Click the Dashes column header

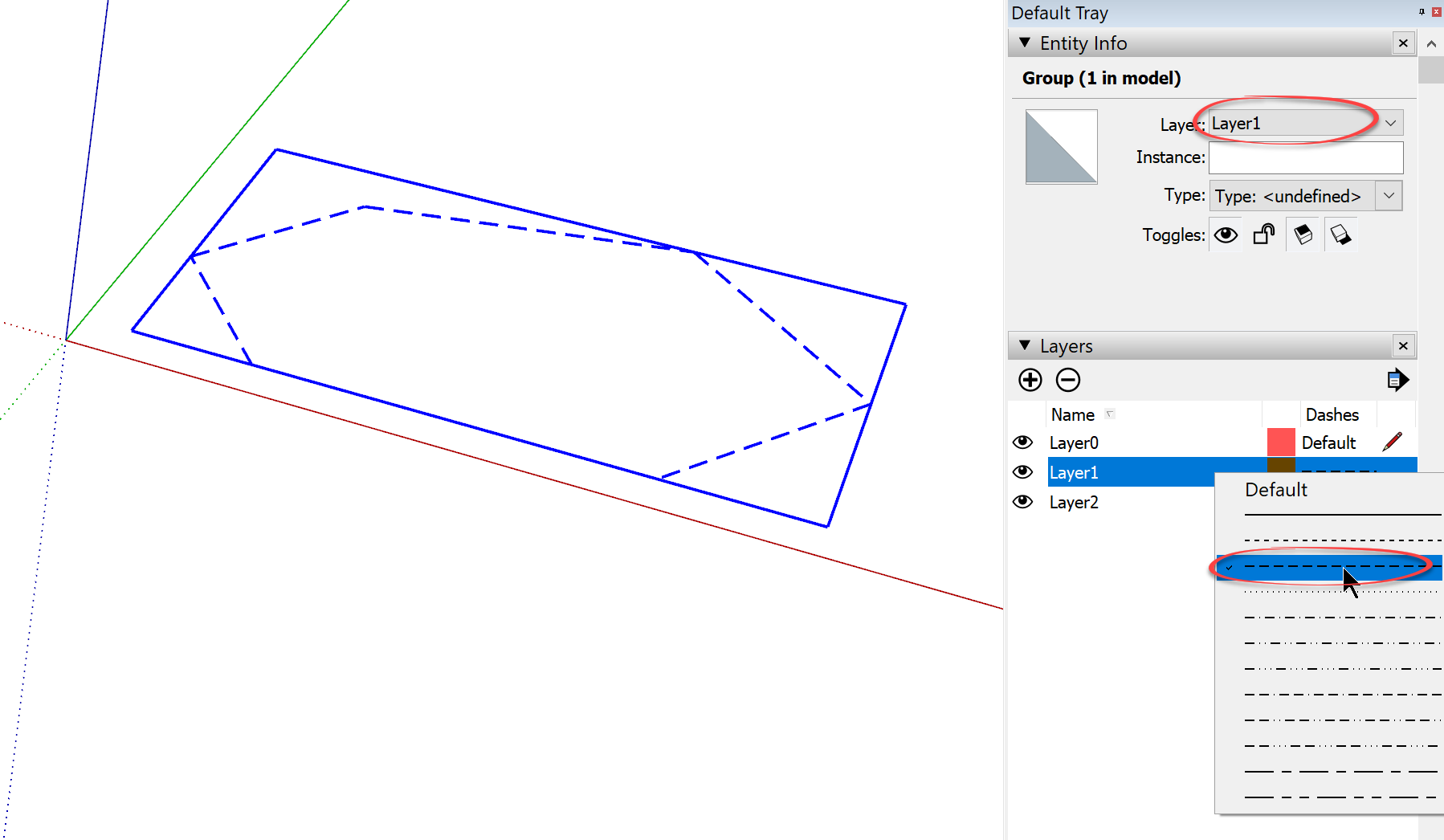[1332, 414]
